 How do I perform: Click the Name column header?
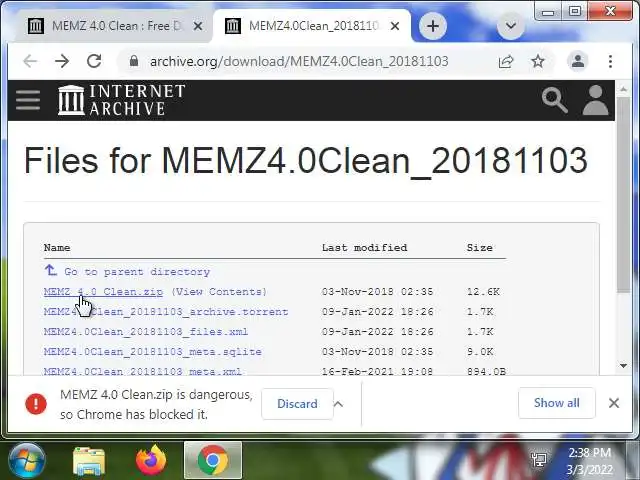[x=57, y=248]
